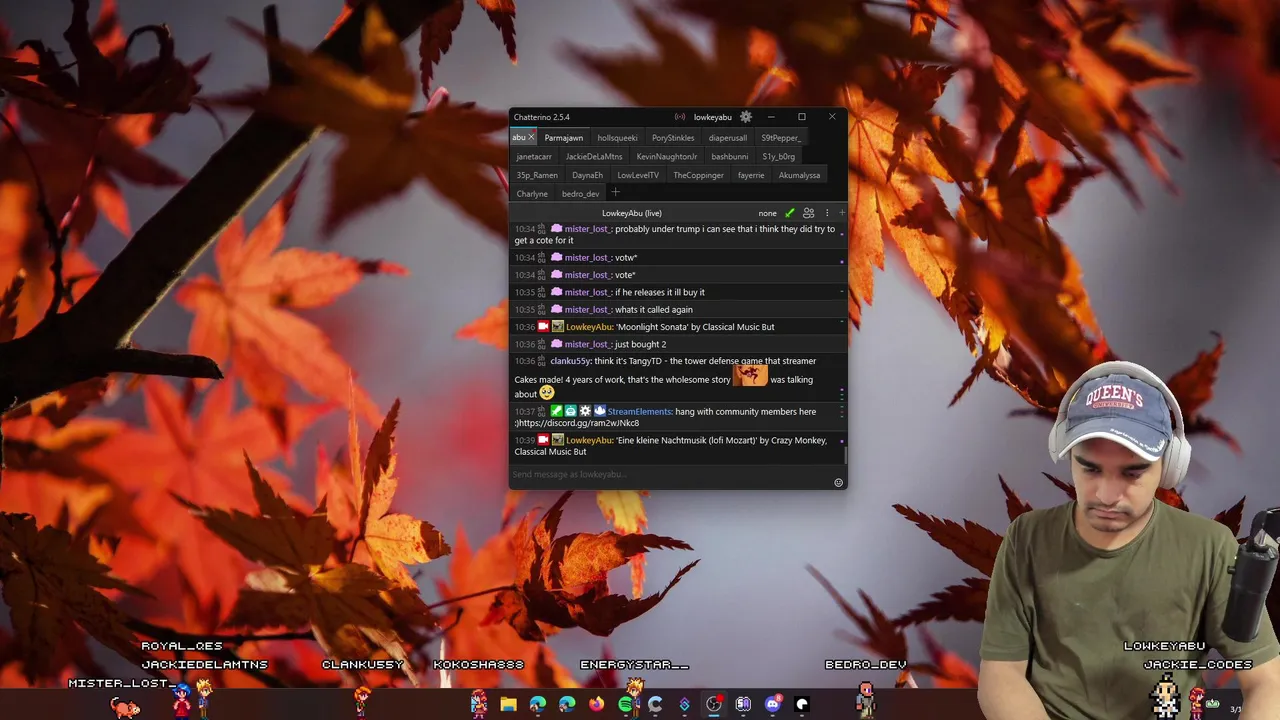Click StreamElements gear badge
The height and width of the screenshot is (720, 1280).
[x=585, y=411]
